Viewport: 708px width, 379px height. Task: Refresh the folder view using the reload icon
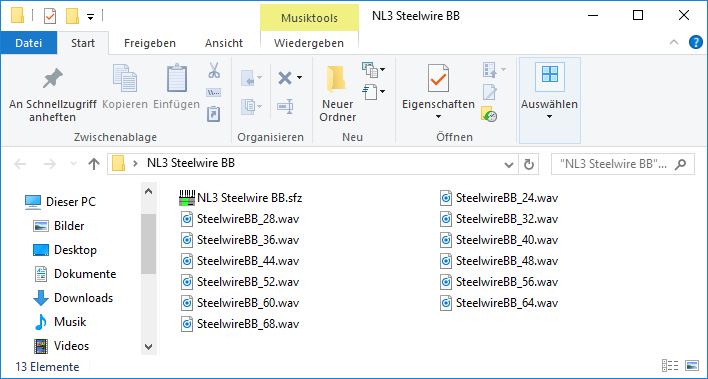click(x=529, y=164)
